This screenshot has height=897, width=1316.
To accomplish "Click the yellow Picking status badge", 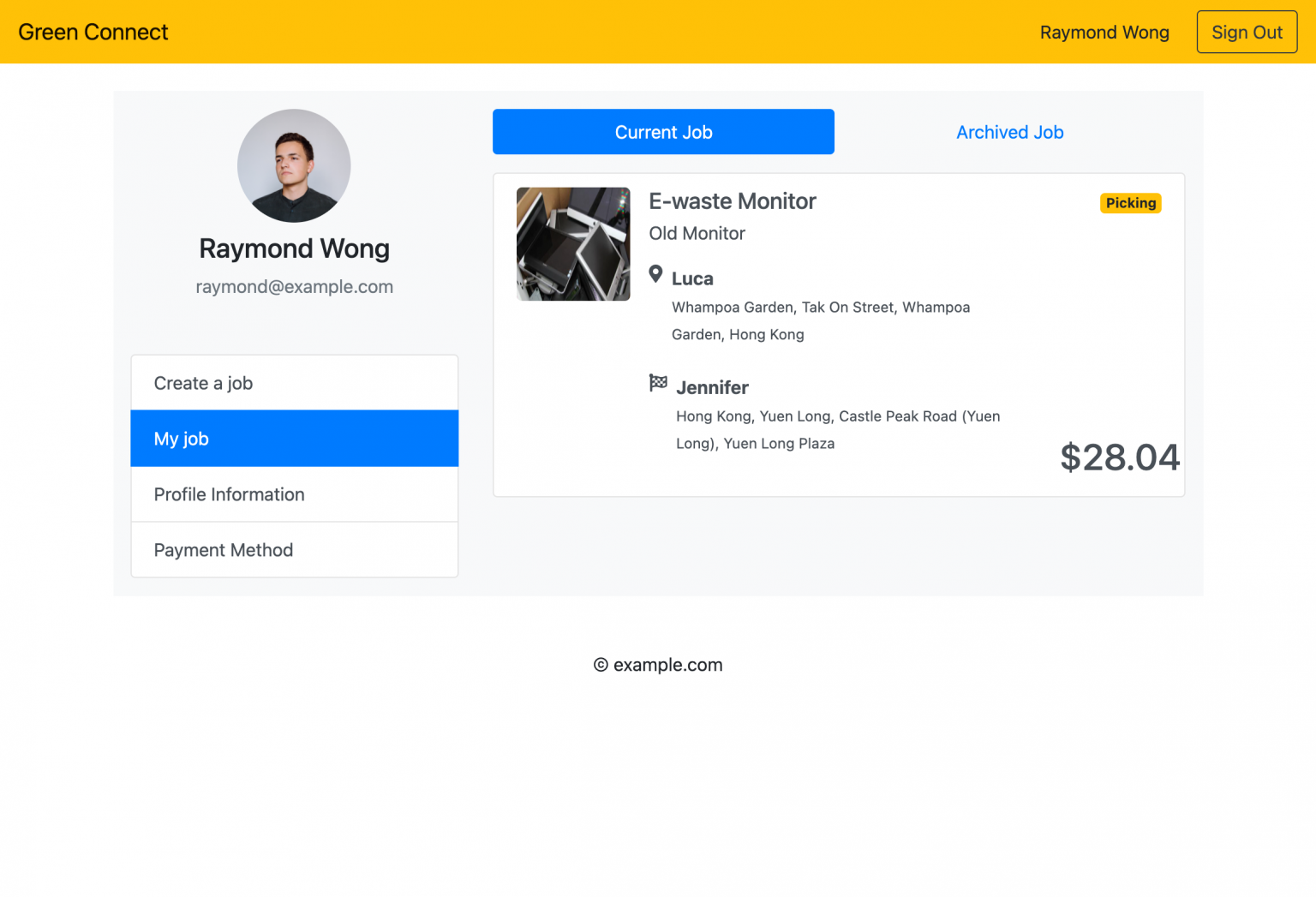I will 1130,203.
